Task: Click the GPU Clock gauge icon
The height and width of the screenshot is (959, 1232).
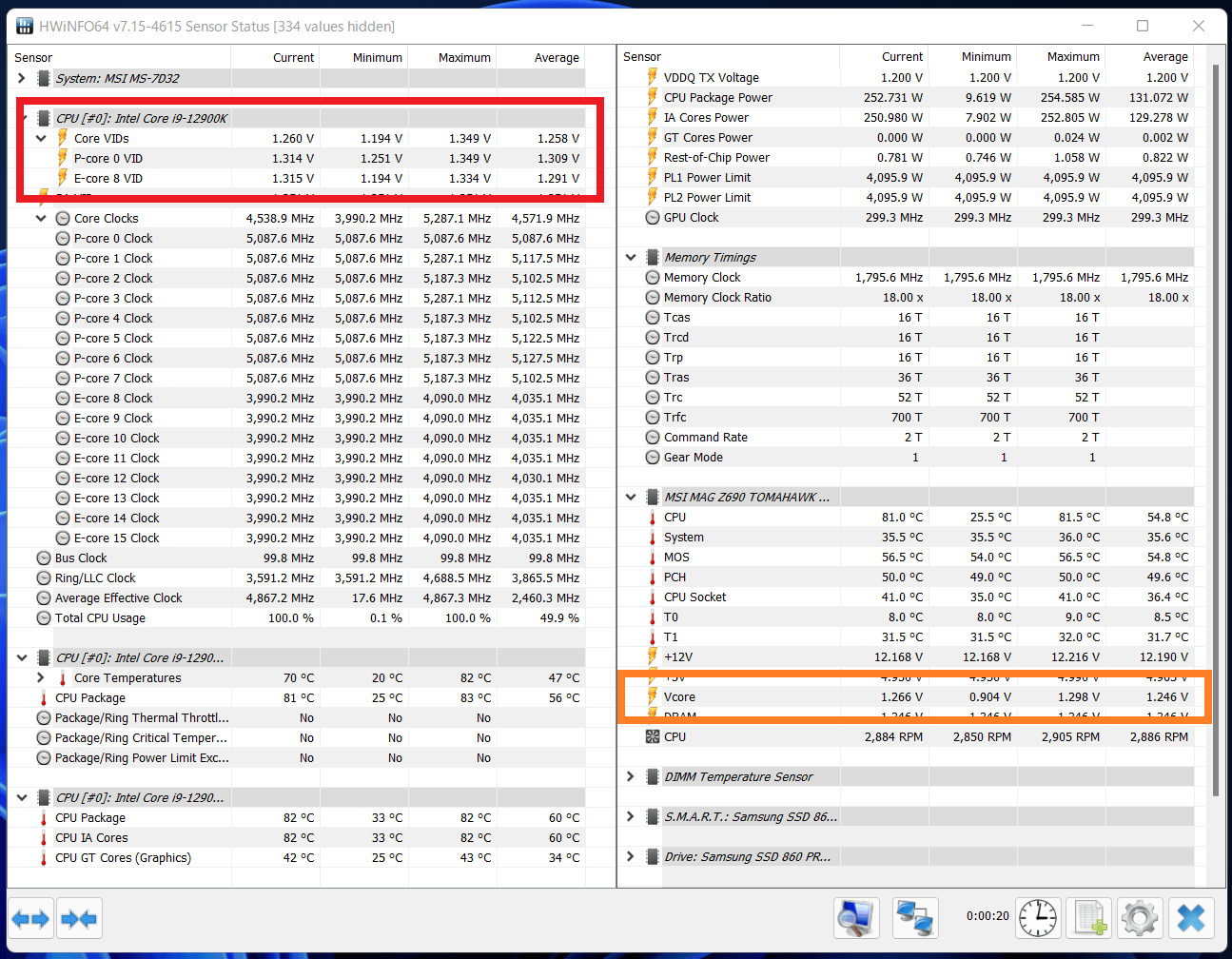Action: (653, 217)
